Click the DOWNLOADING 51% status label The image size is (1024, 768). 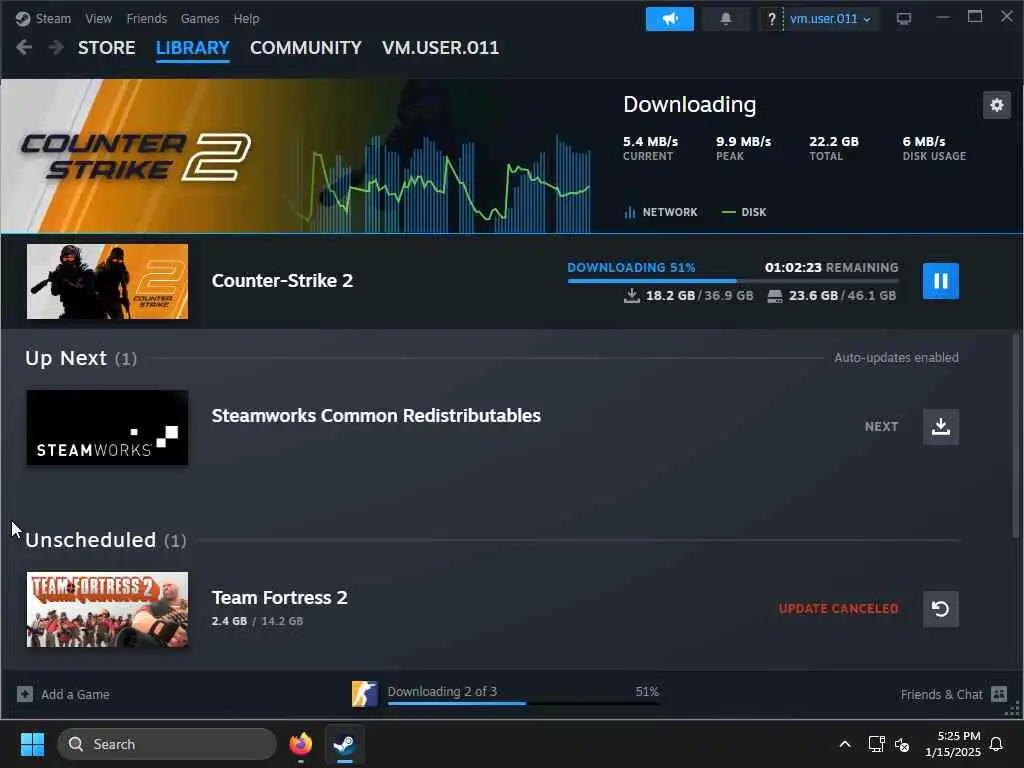pyautogui.click(x=631, y=268)
